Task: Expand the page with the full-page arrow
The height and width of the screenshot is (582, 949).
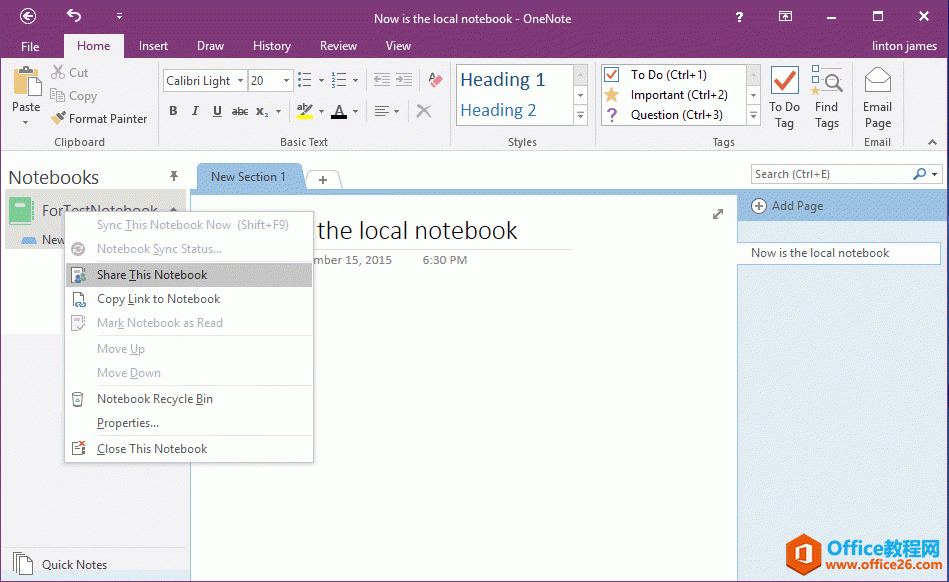Action: (x=717, y=214)
